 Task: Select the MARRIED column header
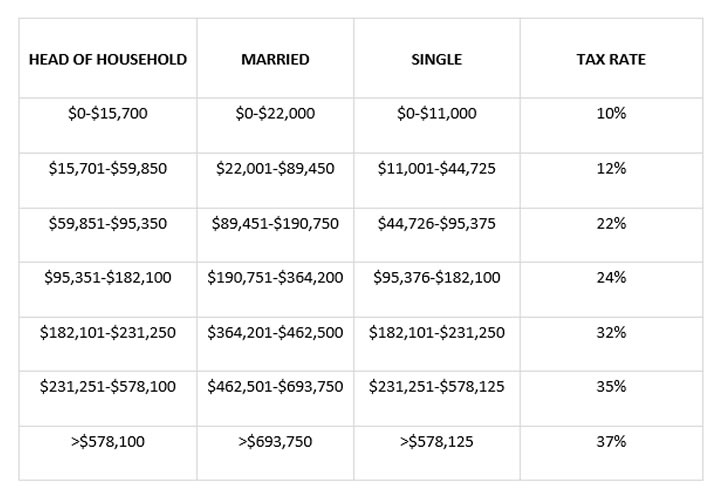[x=275, y=59]
